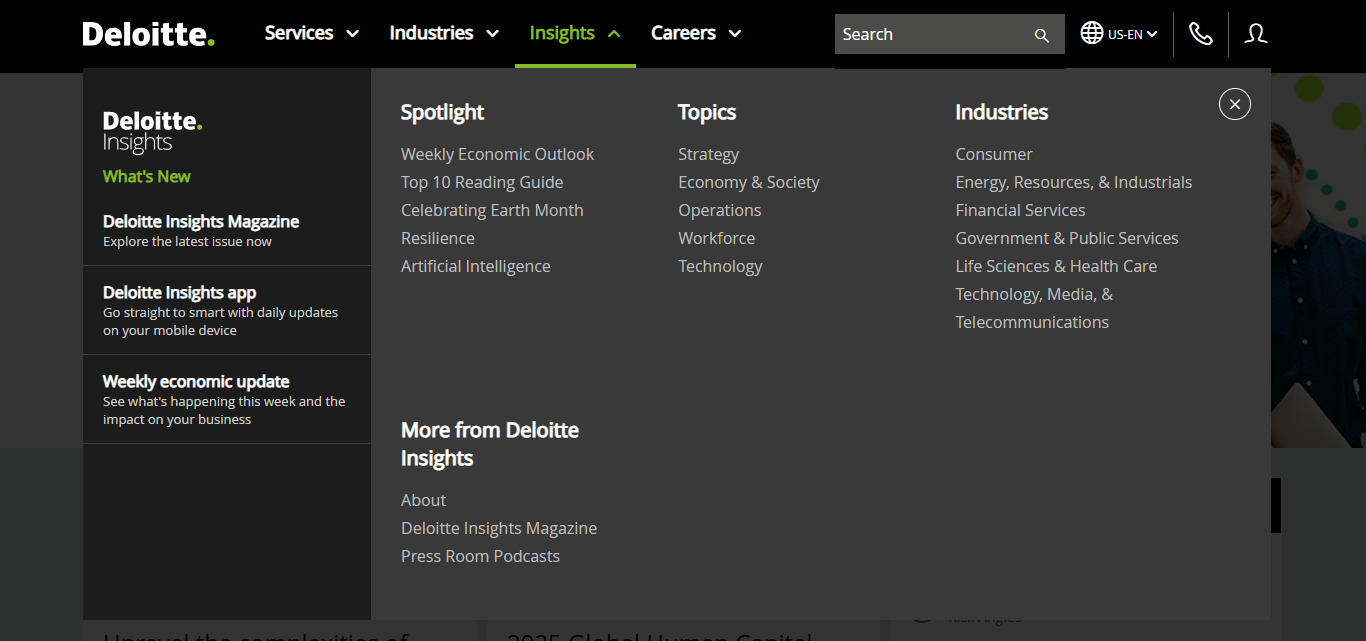The width and height of the screenshot is (1366, 641).
Task: Open the US-EN language dropdown
Action: [x=1132, y=34]
